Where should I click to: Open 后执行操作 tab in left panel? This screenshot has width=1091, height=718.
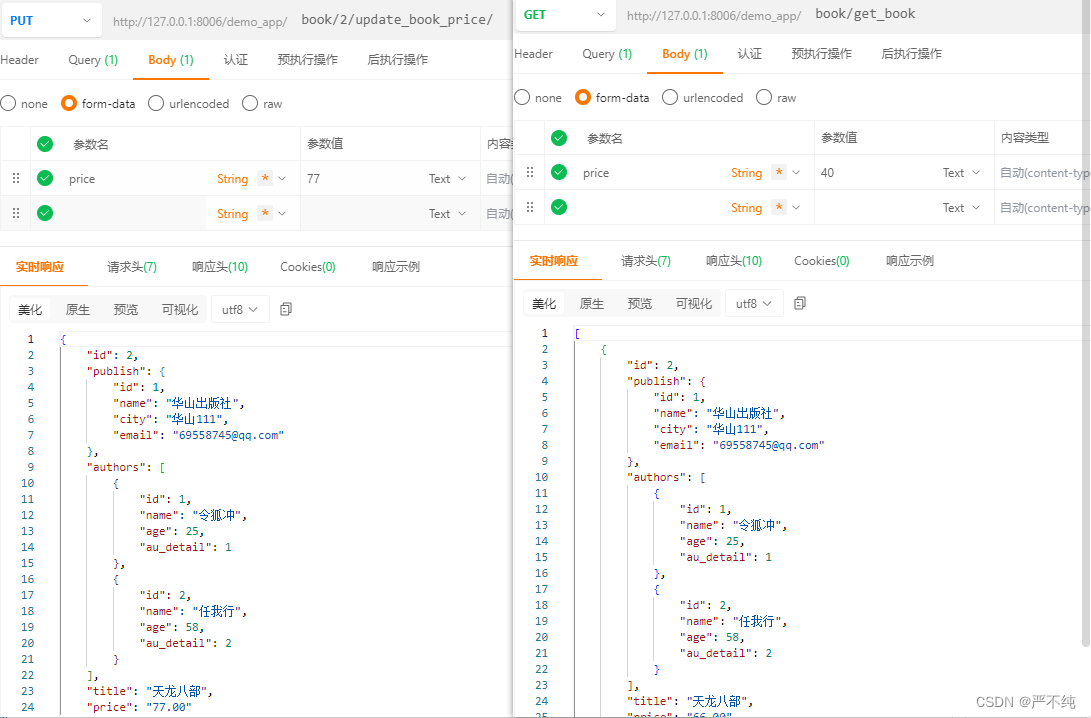coord(397,60)
